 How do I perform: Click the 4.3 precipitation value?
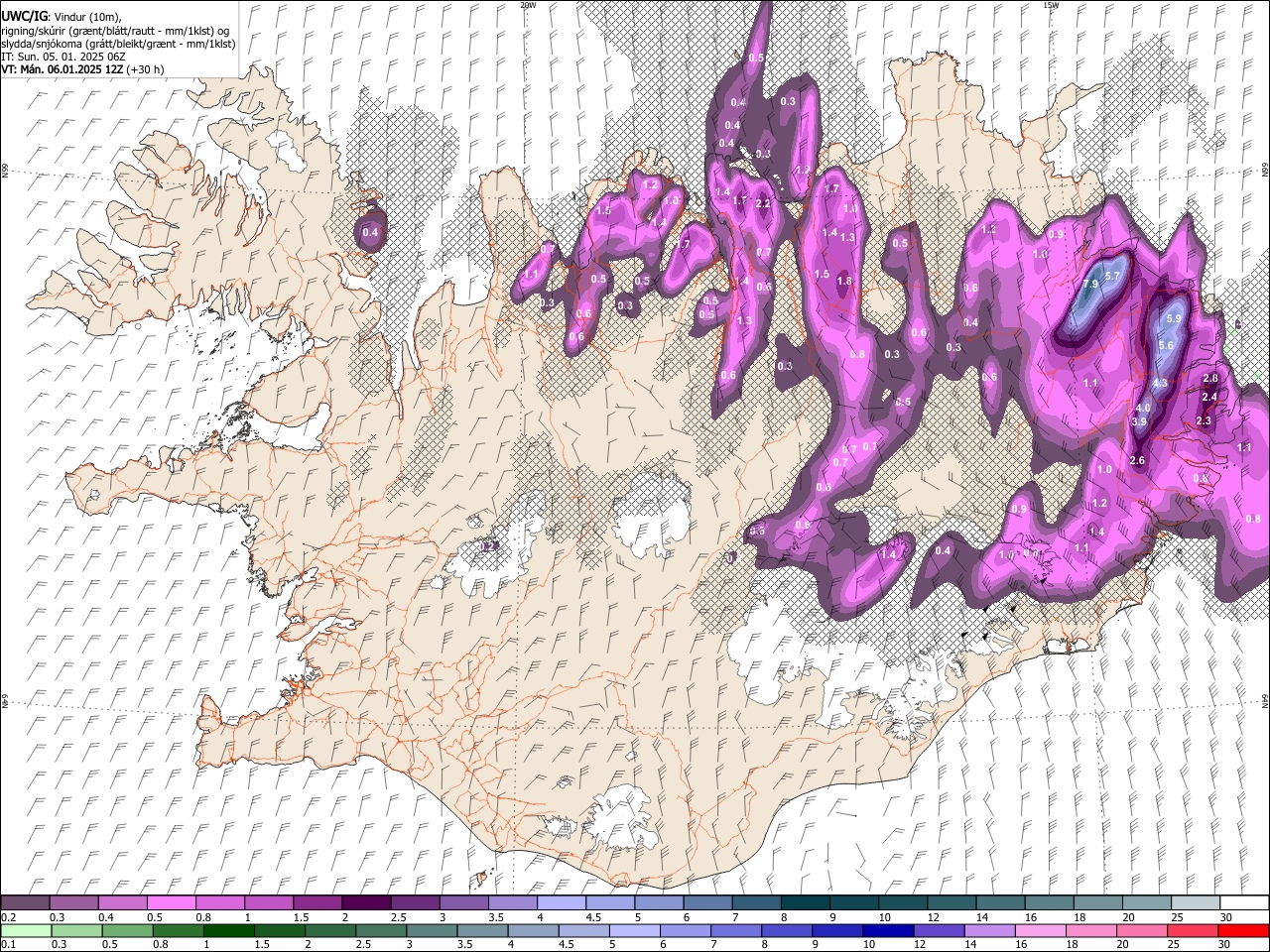[x=1160, y=384]
